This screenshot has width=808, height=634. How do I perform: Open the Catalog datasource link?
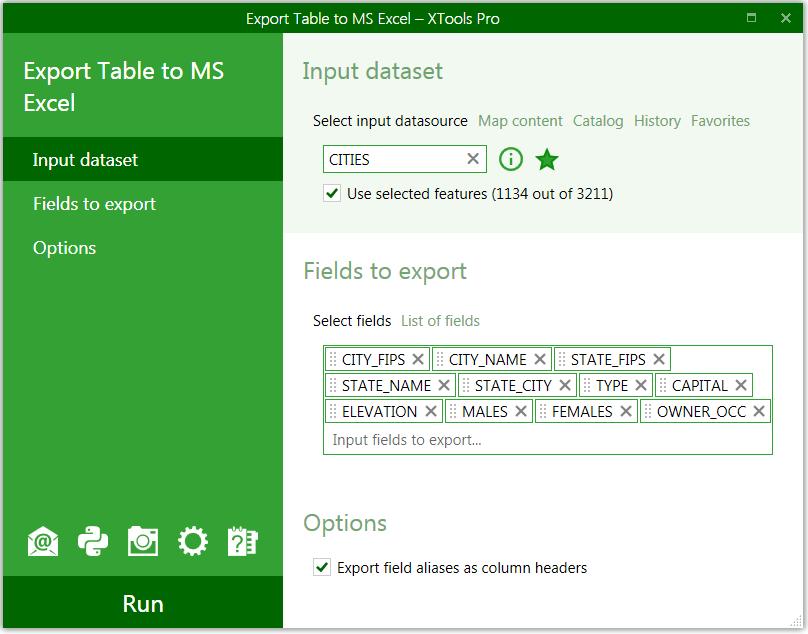[598, 121]
